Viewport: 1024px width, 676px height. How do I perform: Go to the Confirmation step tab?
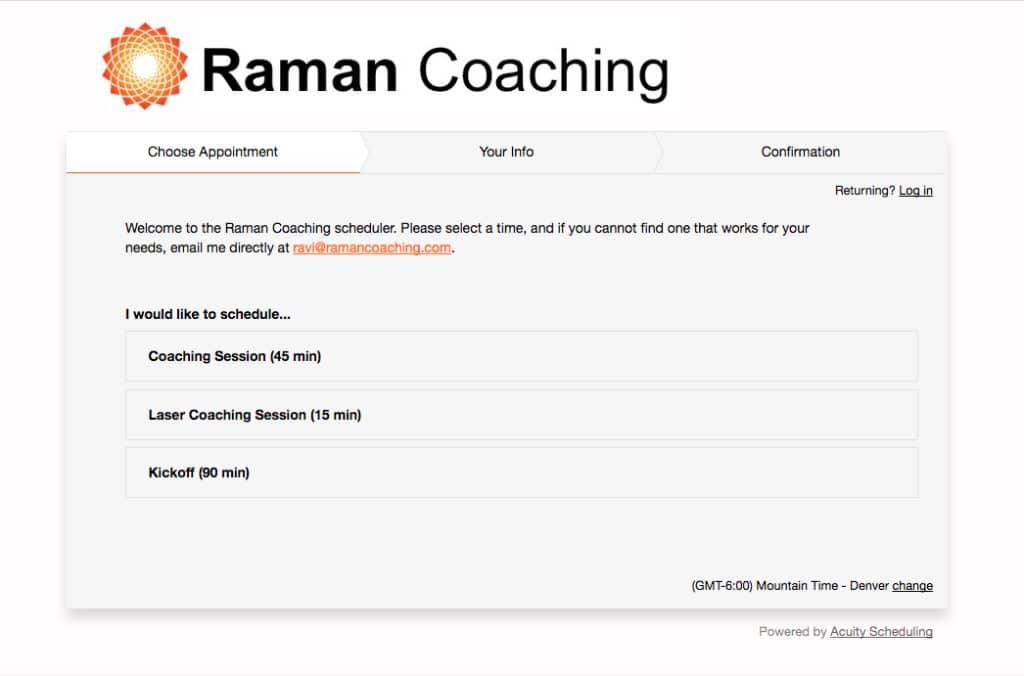[801, 152]
